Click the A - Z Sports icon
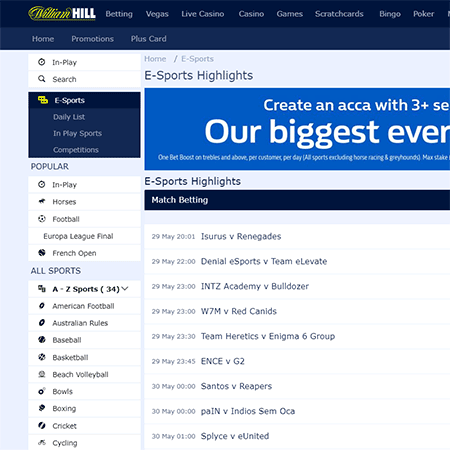The height and width of the screenshot is (450, 450). [42, 289]
